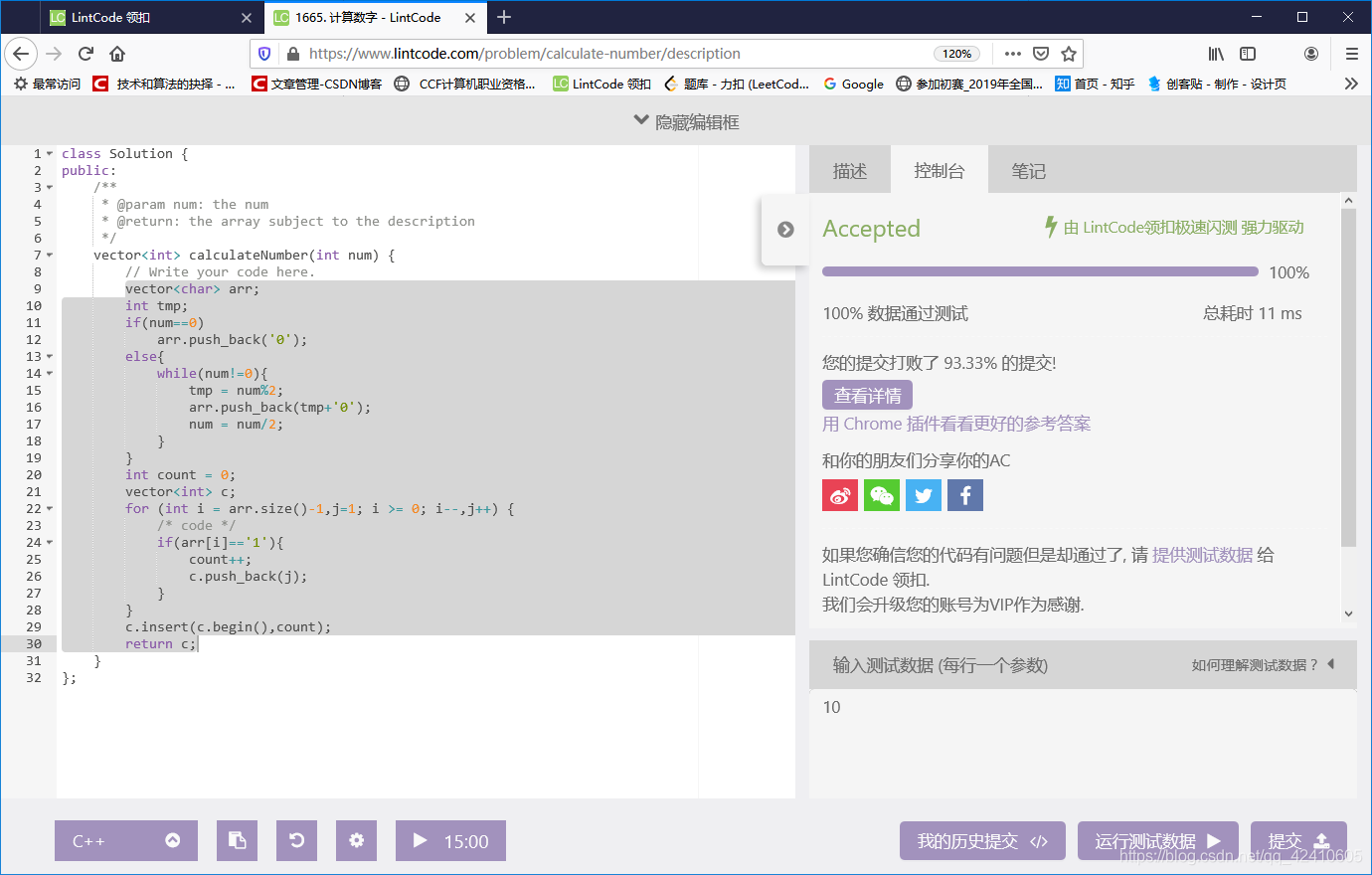Reset the code using the revert icon
The image size is (1372, 875).
tap(296, 840)
